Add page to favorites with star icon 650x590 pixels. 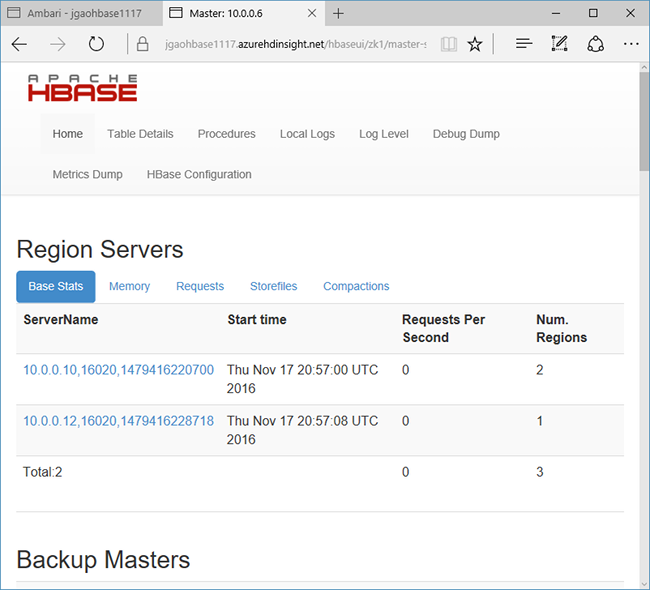coord(475,44)
